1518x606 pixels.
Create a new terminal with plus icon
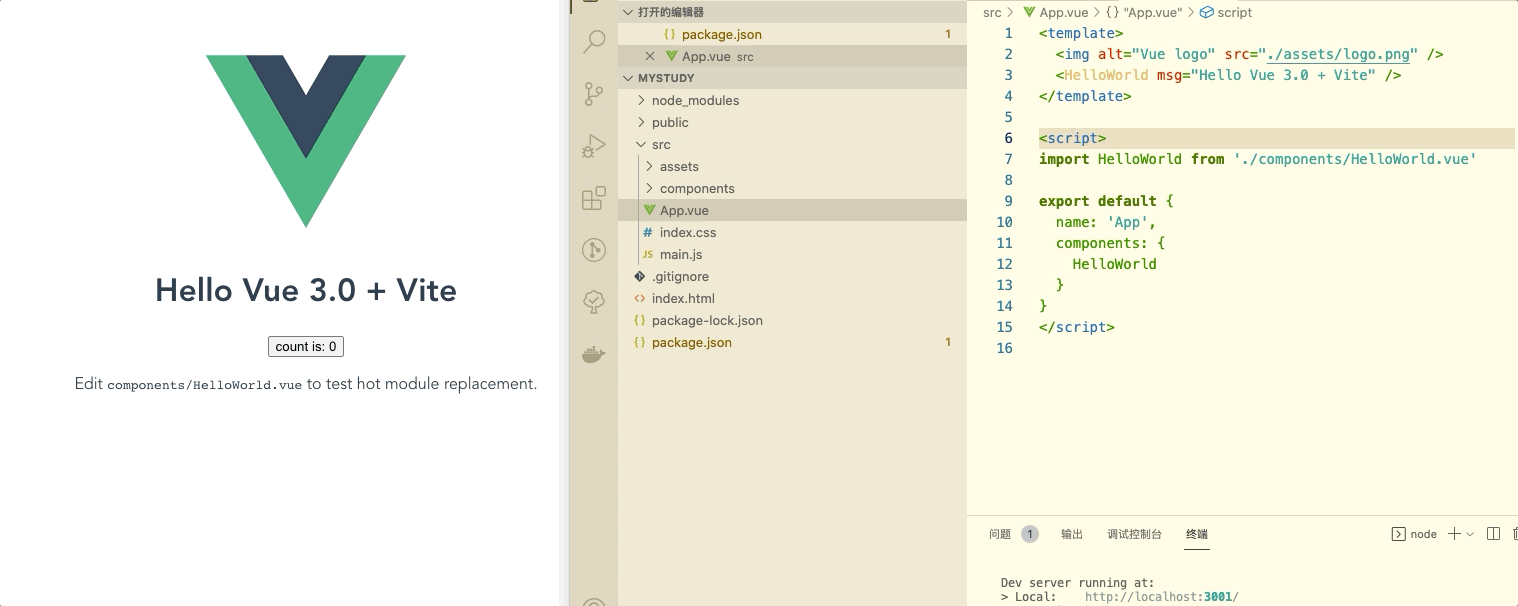1455,534
